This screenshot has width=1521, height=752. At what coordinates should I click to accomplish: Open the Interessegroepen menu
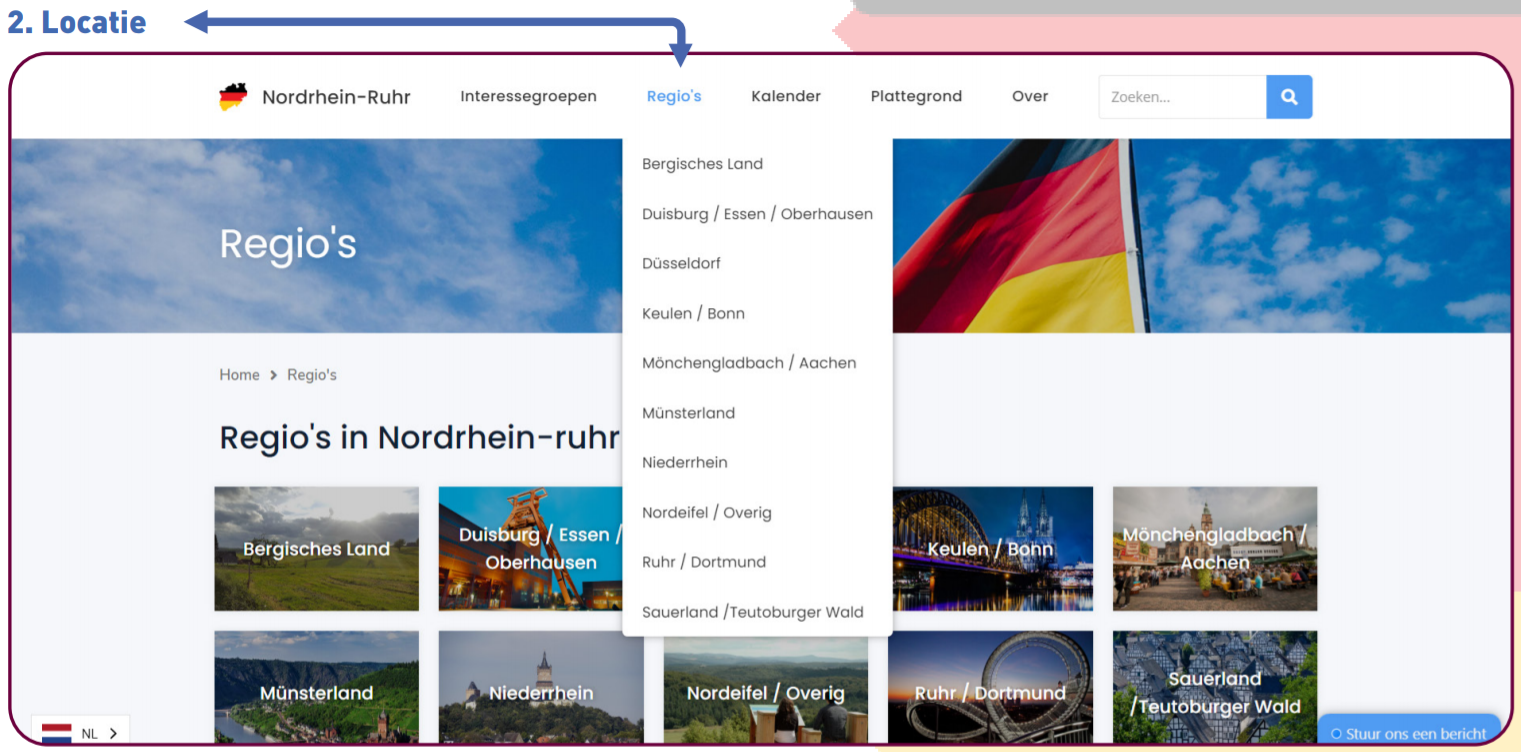tap(528, 97)
